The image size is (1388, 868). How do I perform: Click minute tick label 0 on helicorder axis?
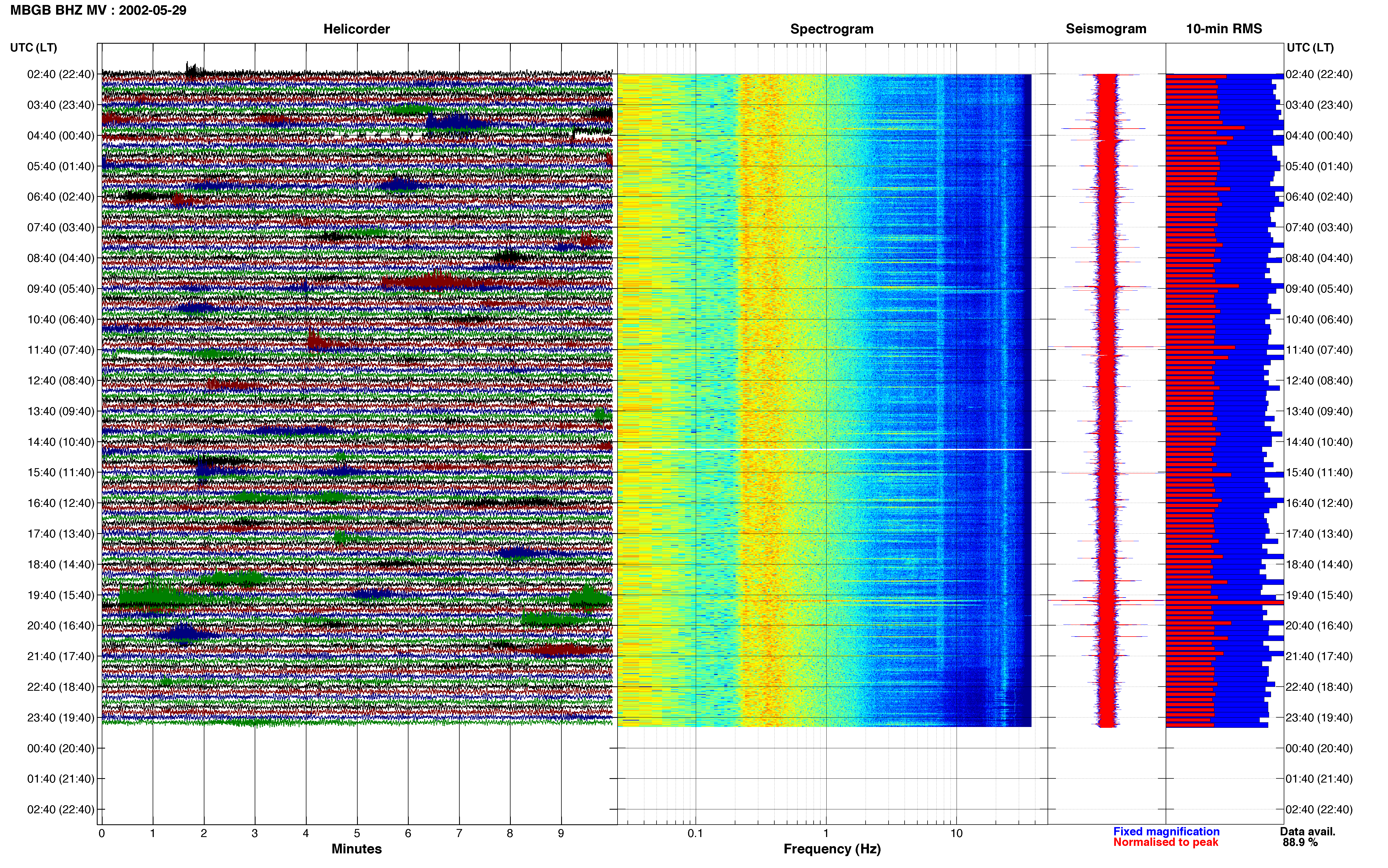[x=101, y=833]
